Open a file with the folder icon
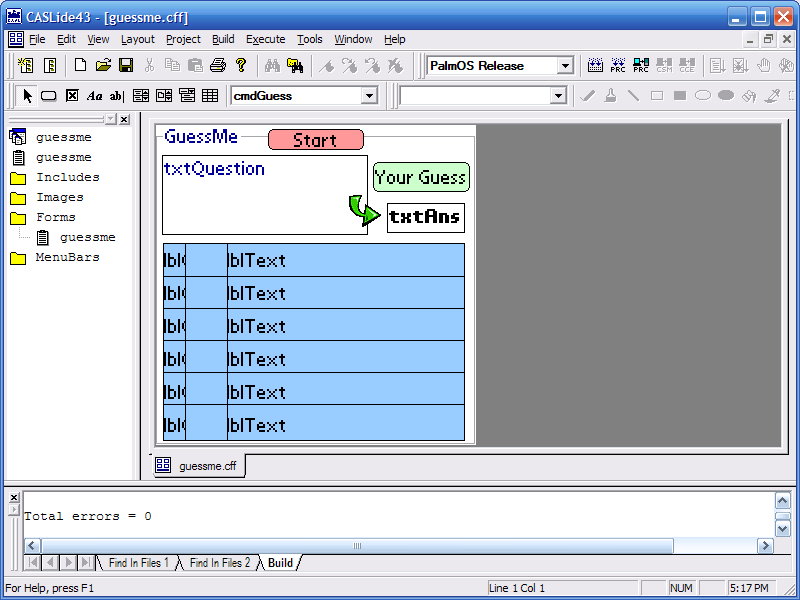Viewport: 800px width, 600px height. pyautogui.click(x=103, y=66)
